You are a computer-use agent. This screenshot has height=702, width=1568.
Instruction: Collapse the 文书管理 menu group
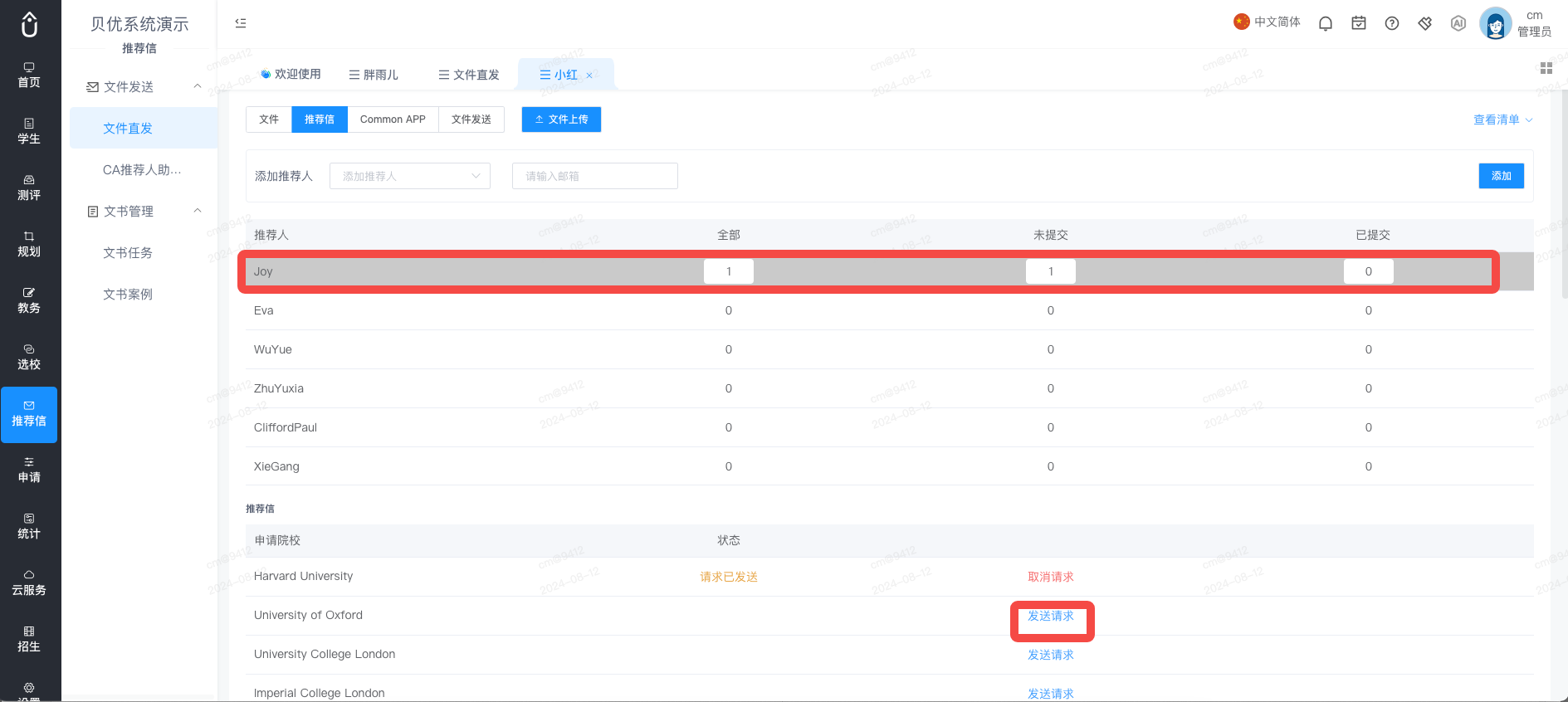[x=198, y=211]
